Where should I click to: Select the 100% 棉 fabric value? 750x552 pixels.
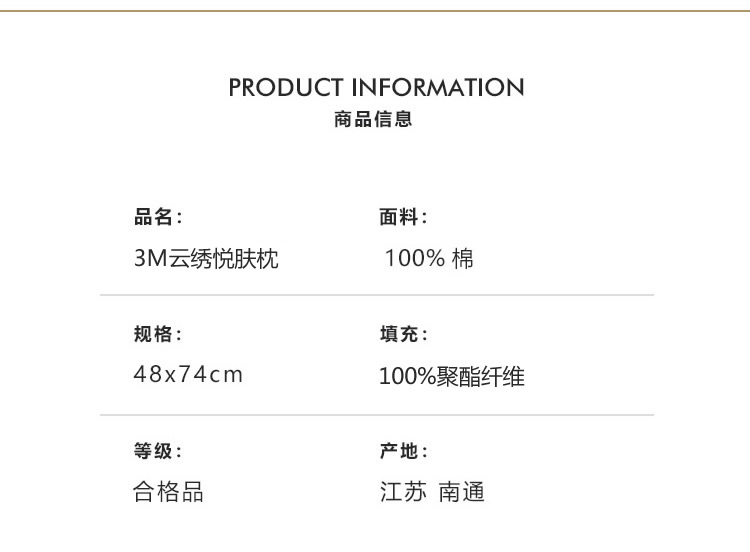click(x=429, y=259)
